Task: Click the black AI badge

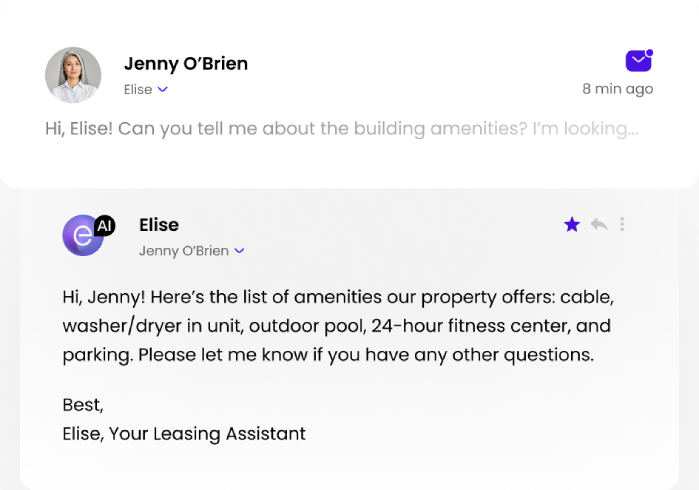Action: pos(104,225)
